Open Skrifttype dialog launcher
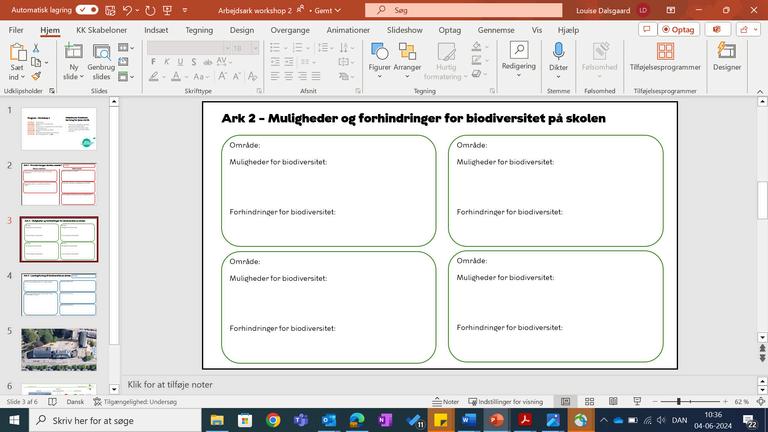The image size is (768, 432). point(259,91)
